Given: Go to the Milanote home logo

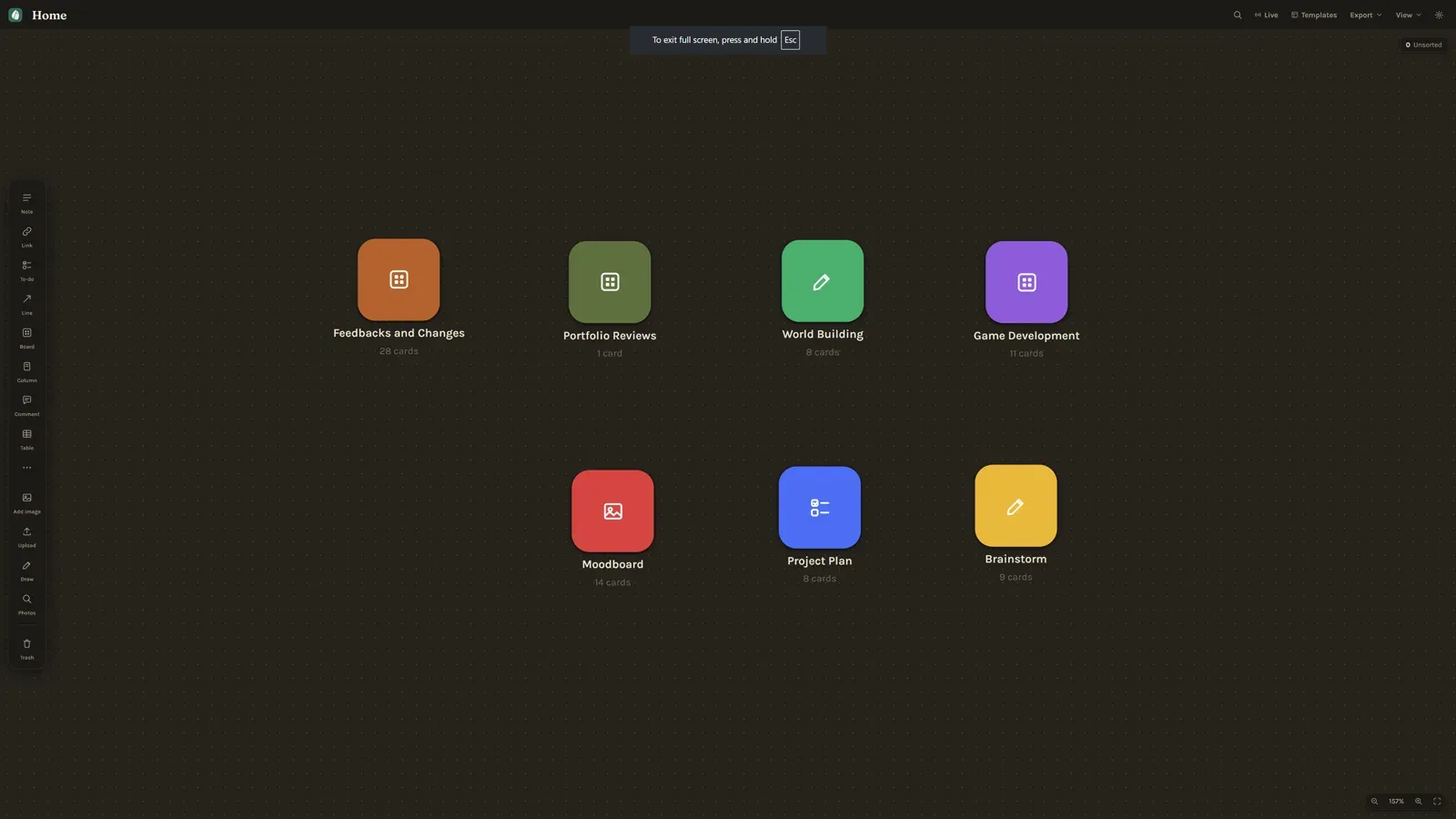Looking at the screenshot, I should [15, 15].
